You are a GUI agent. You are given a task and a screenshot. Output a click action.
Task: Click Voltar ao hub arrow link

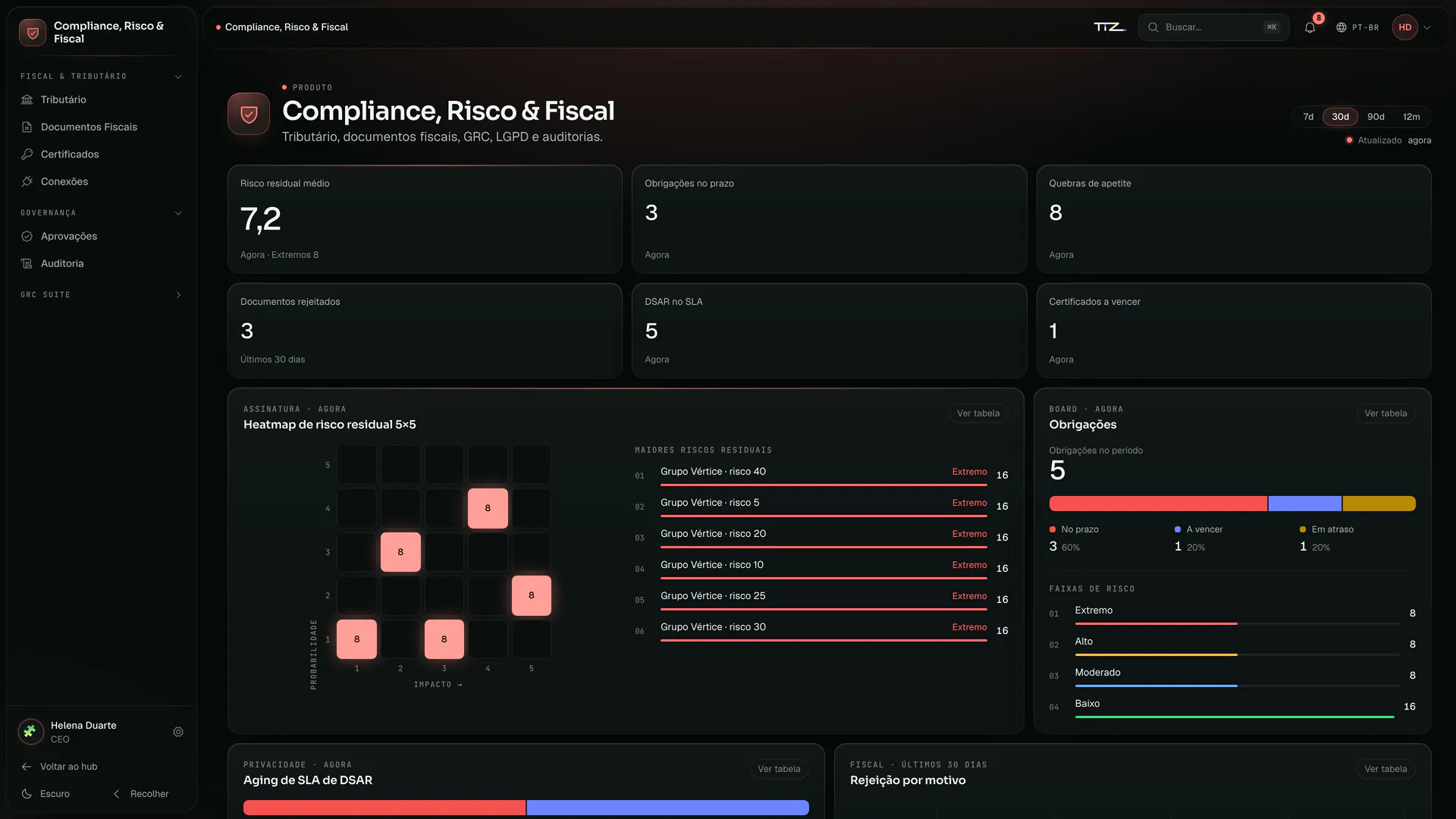60,767
